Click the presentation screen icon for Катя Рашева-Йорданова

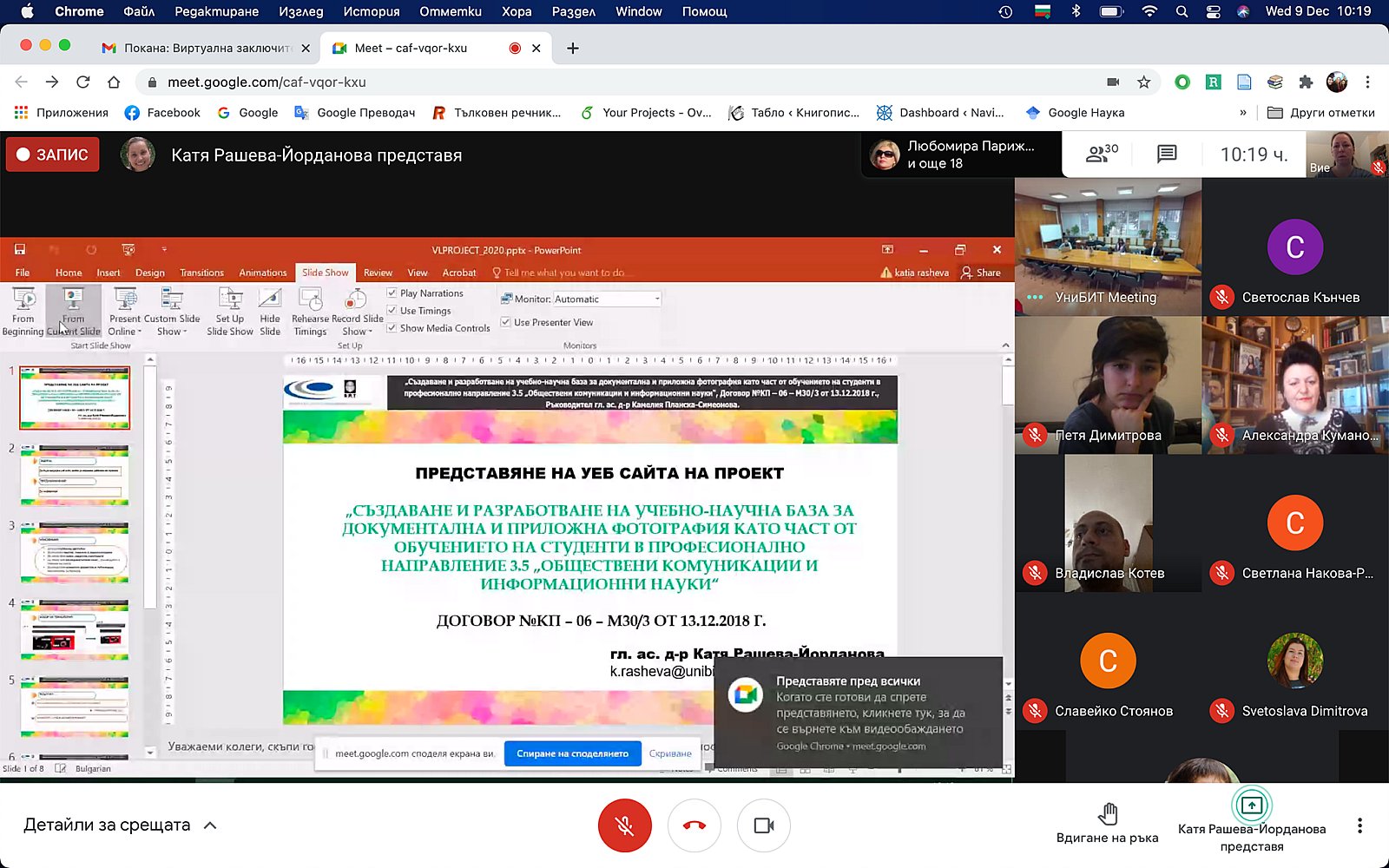coord(1251,806)
